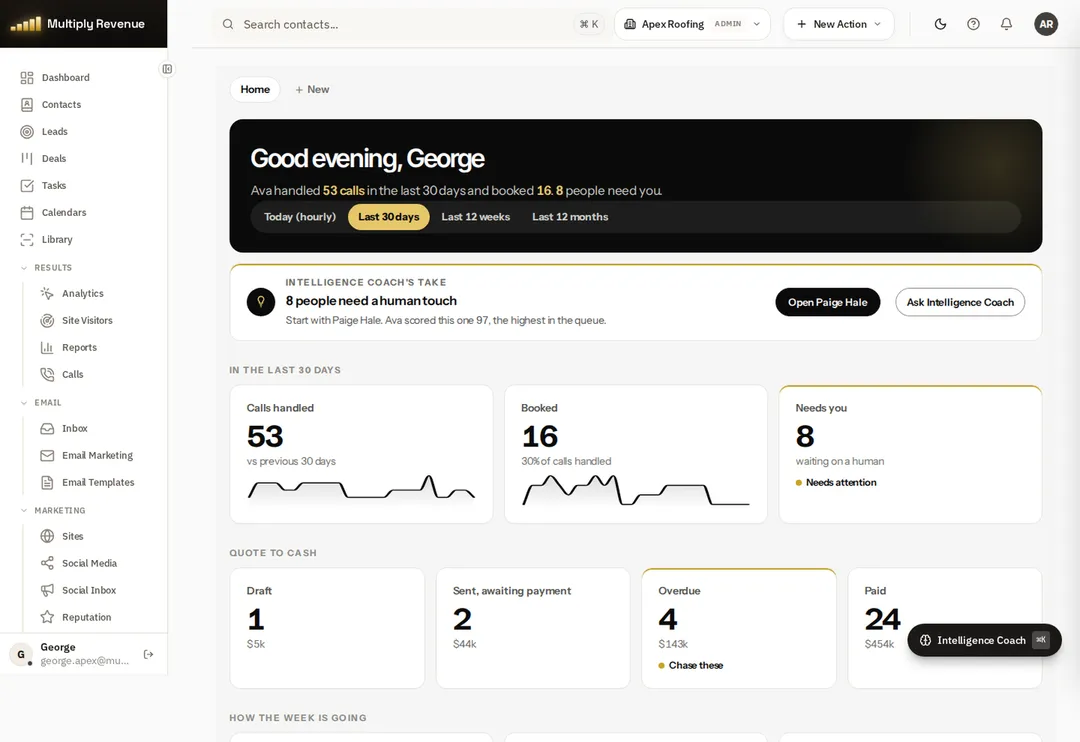Open the Sites globe icon

(x=47, y=536)
